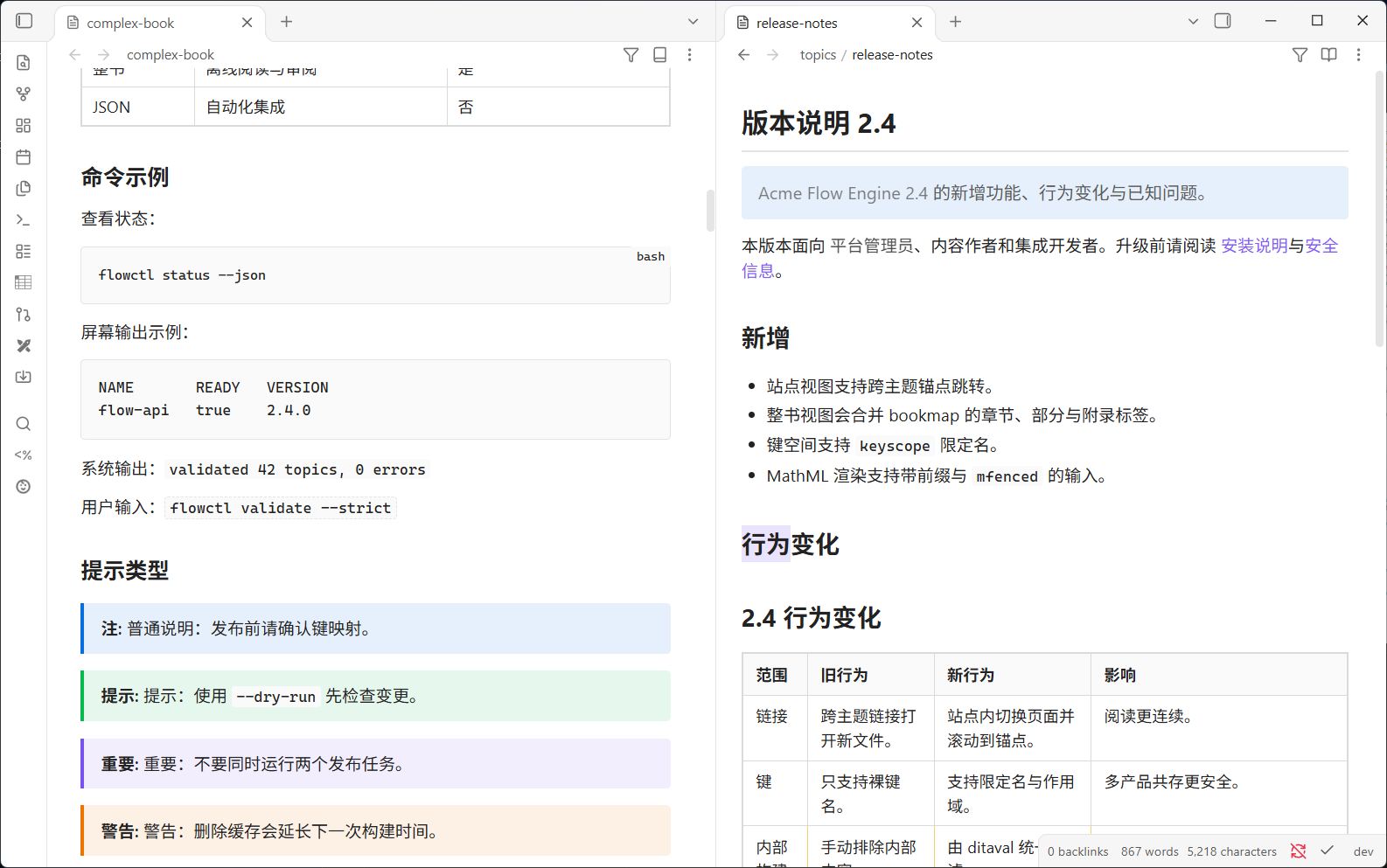Click the 0 backlinks status item

coord(1078,851)
